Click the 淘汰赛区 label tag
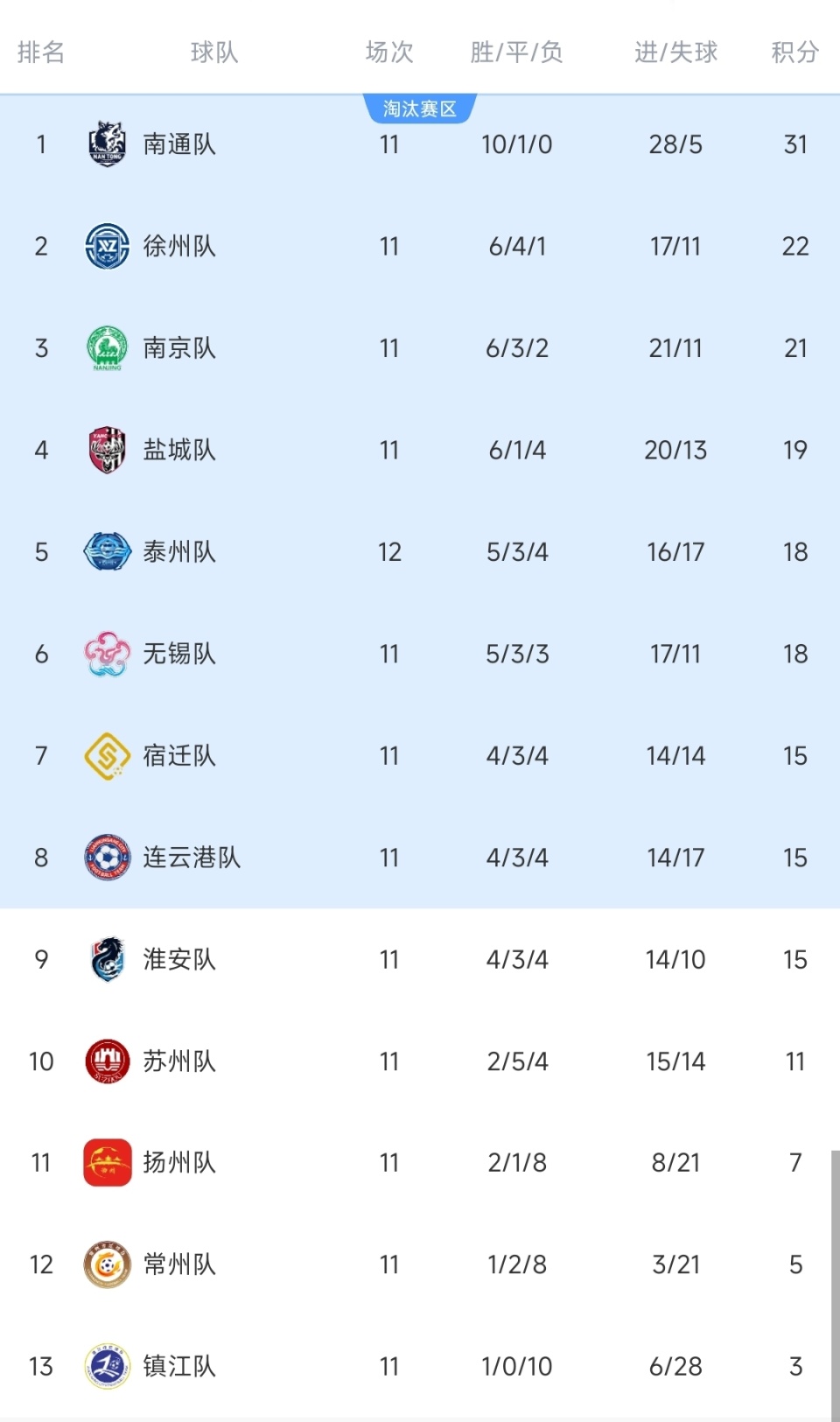Screen dimensions: 840x1422 tap(419, 109)
